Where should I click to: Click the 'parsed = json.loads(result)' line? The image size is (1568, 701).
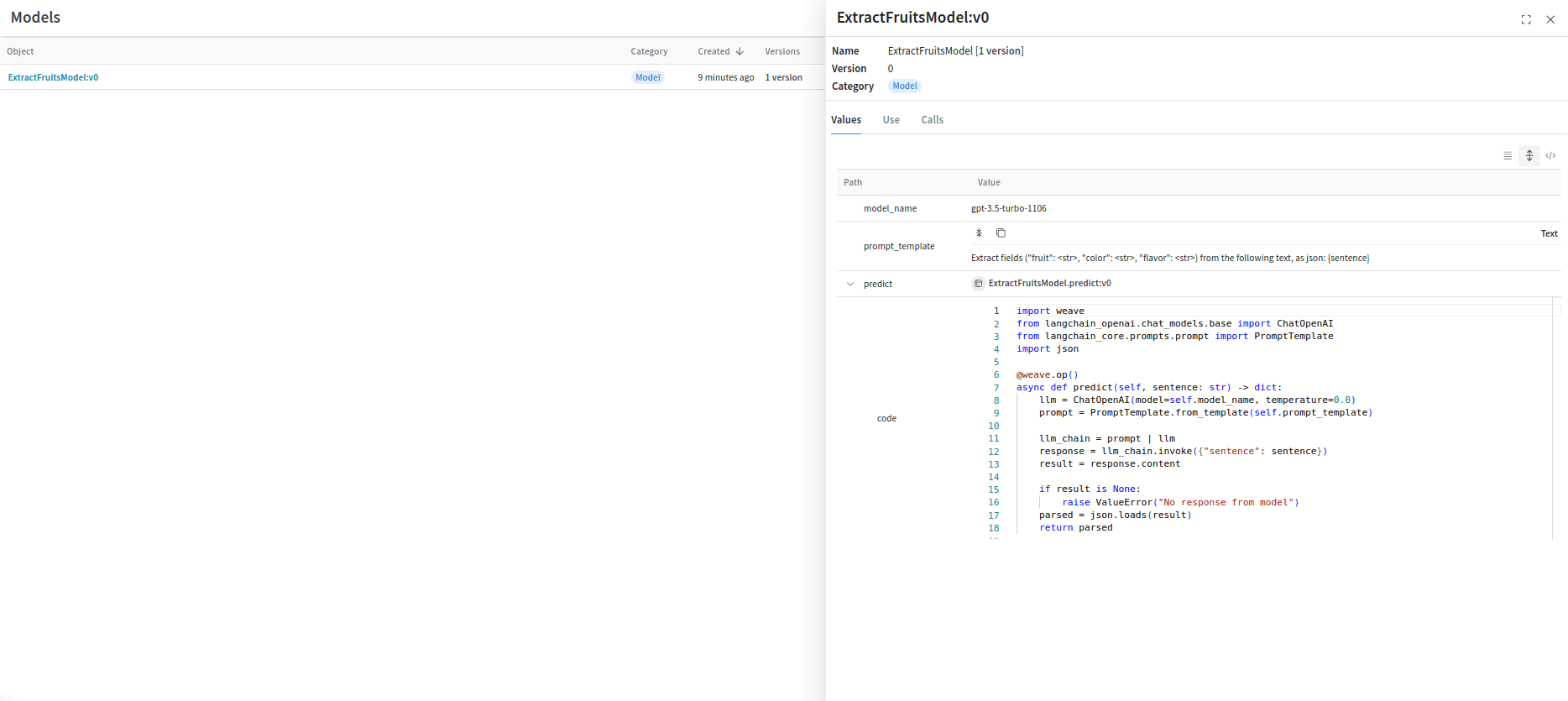click(1116, 515)
